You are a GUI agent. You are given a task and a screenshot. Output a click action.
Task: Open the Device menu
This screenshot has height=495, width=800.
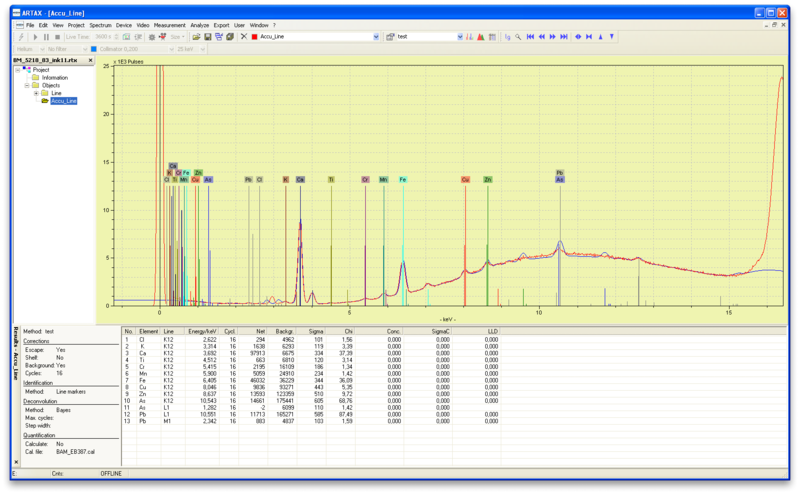tap(123, 25)
